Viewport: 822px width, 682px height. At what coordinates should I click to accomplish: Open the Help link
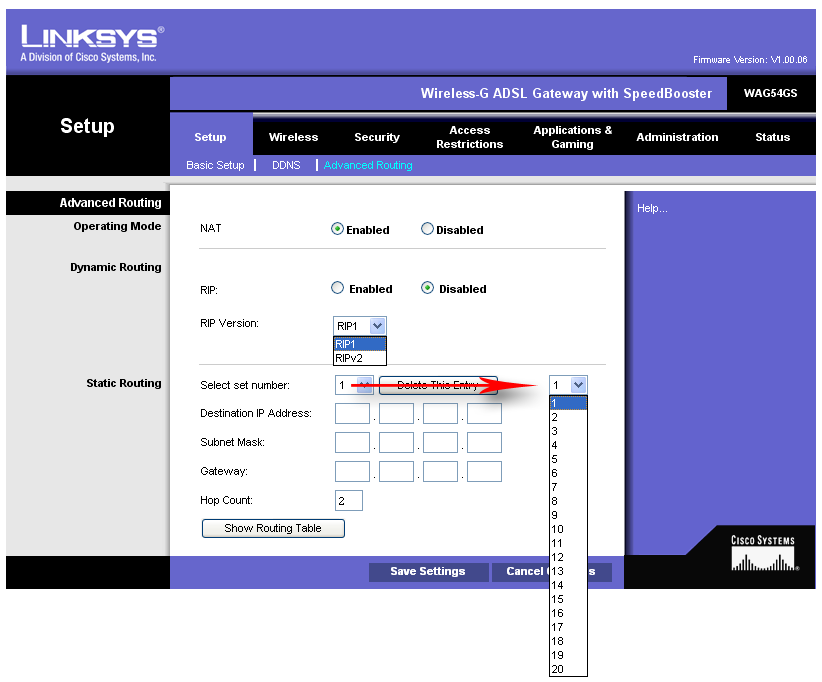(652, 209)
